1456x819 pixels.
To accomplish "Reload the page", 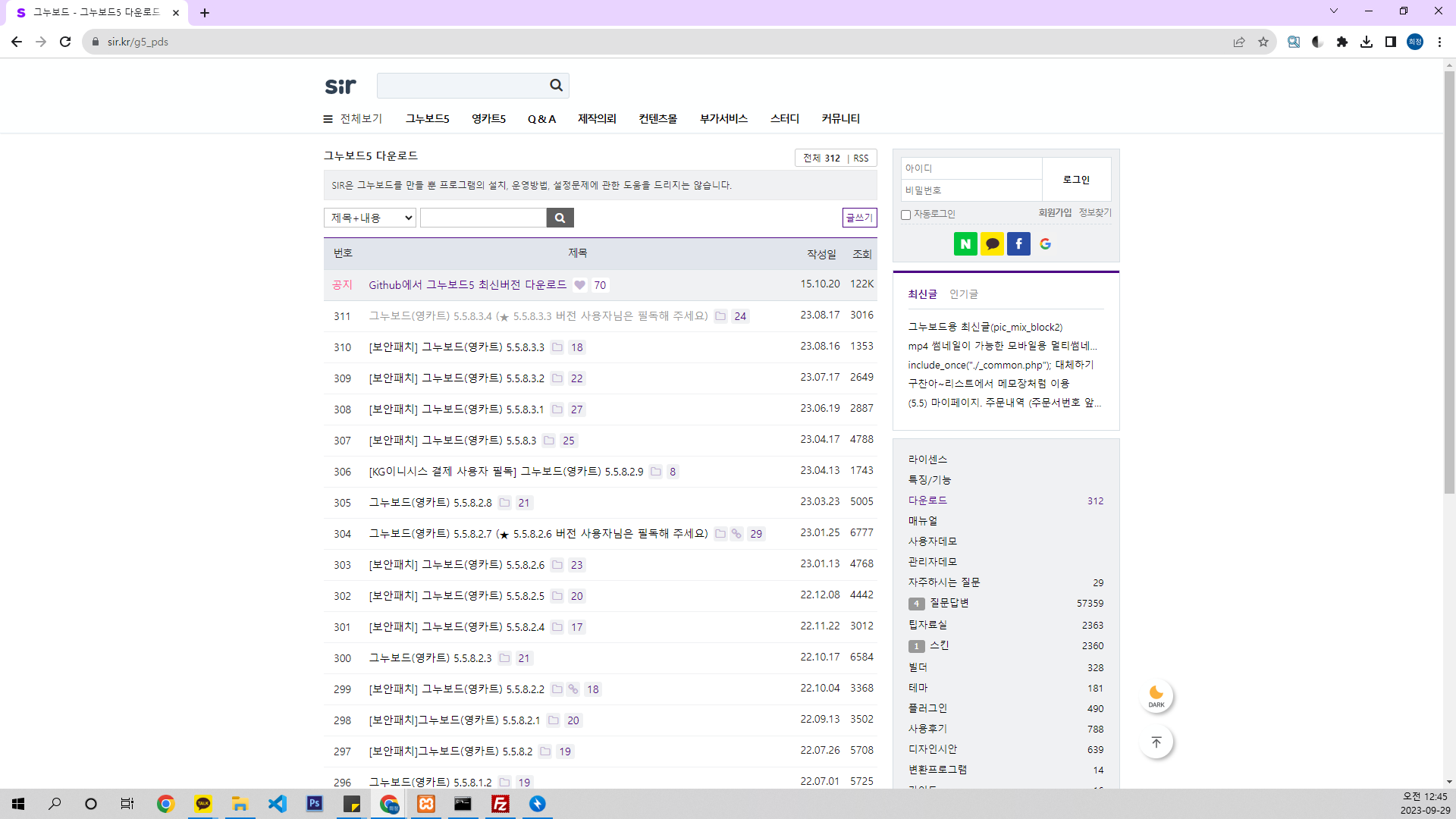I will tap(65, 42).
